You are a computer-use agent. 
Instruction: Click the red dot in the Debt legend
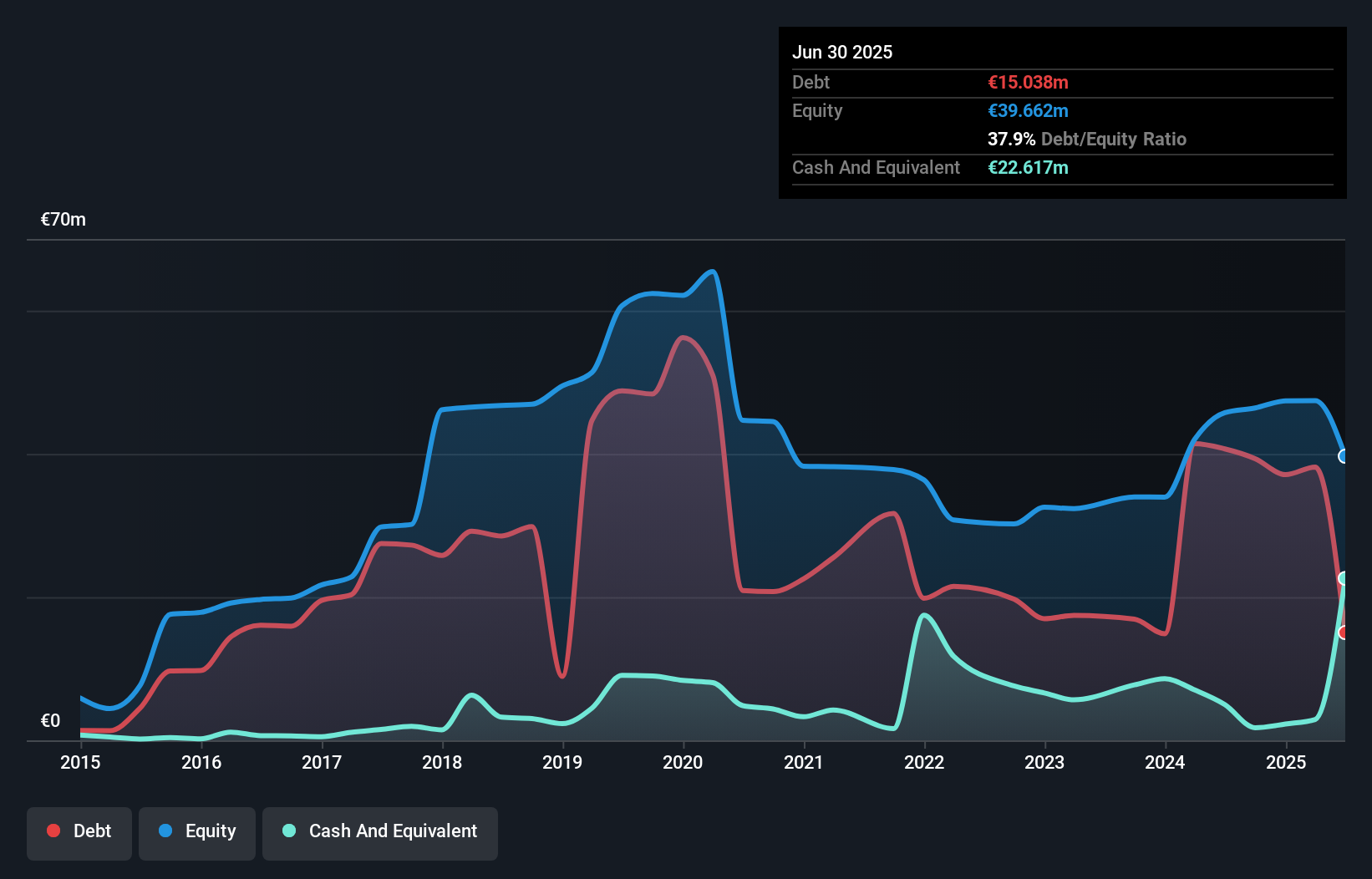[53, 831]
